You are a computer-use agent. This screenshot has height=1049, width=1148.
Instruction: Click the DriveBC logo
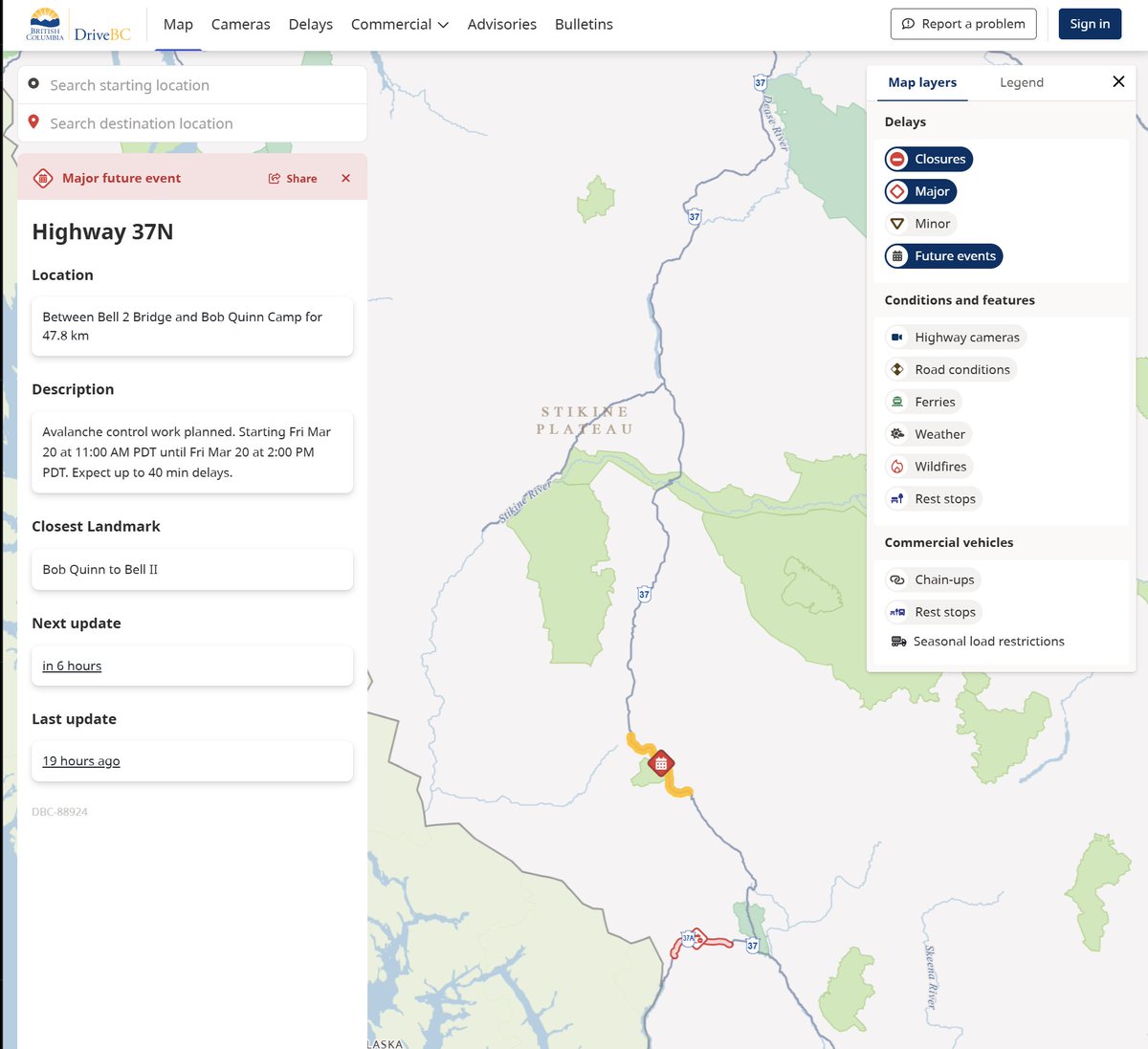point(78,25)
